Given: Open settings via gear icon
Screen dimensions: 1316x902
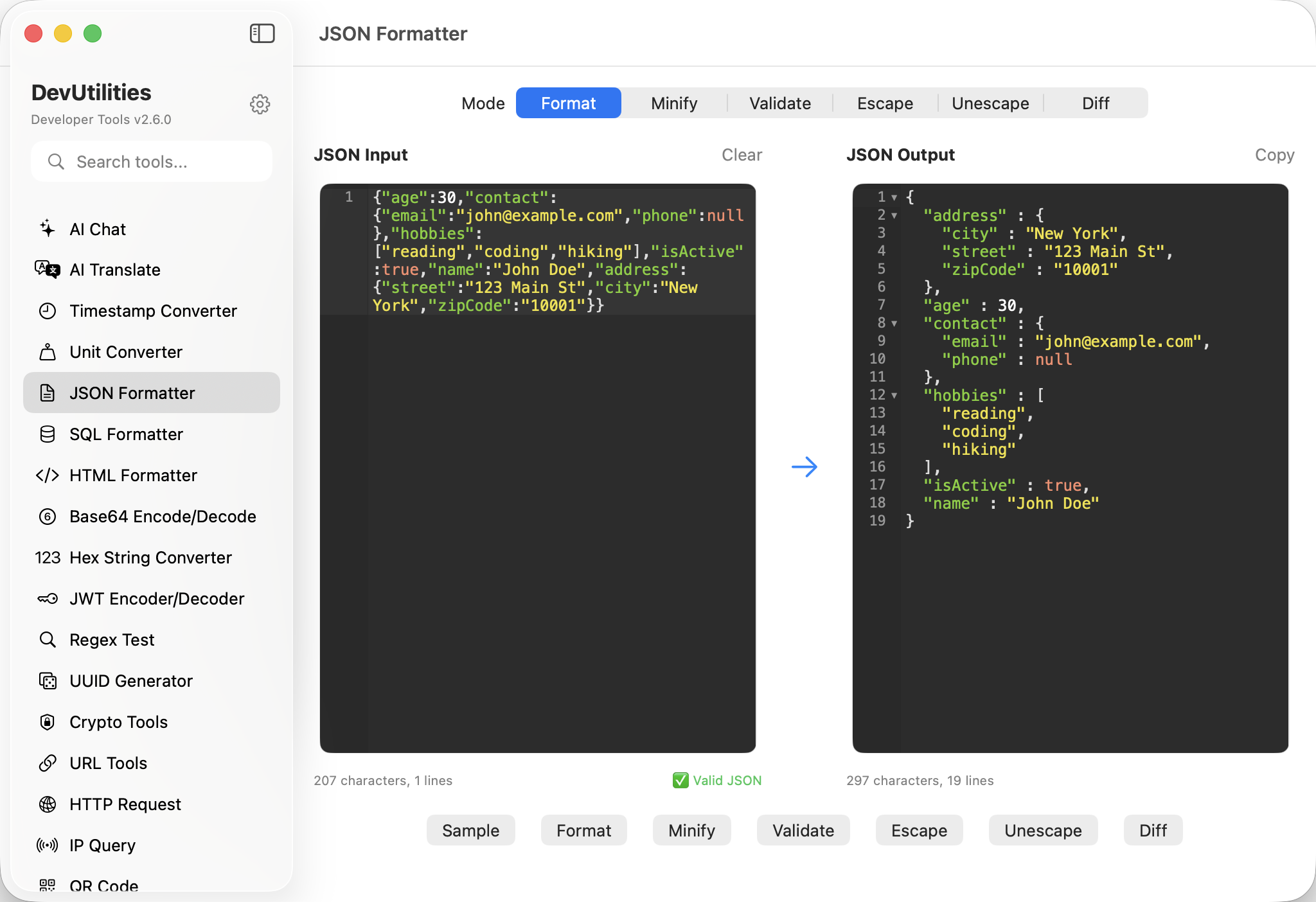Looking at the screenshot, I should tap(260, 104).
